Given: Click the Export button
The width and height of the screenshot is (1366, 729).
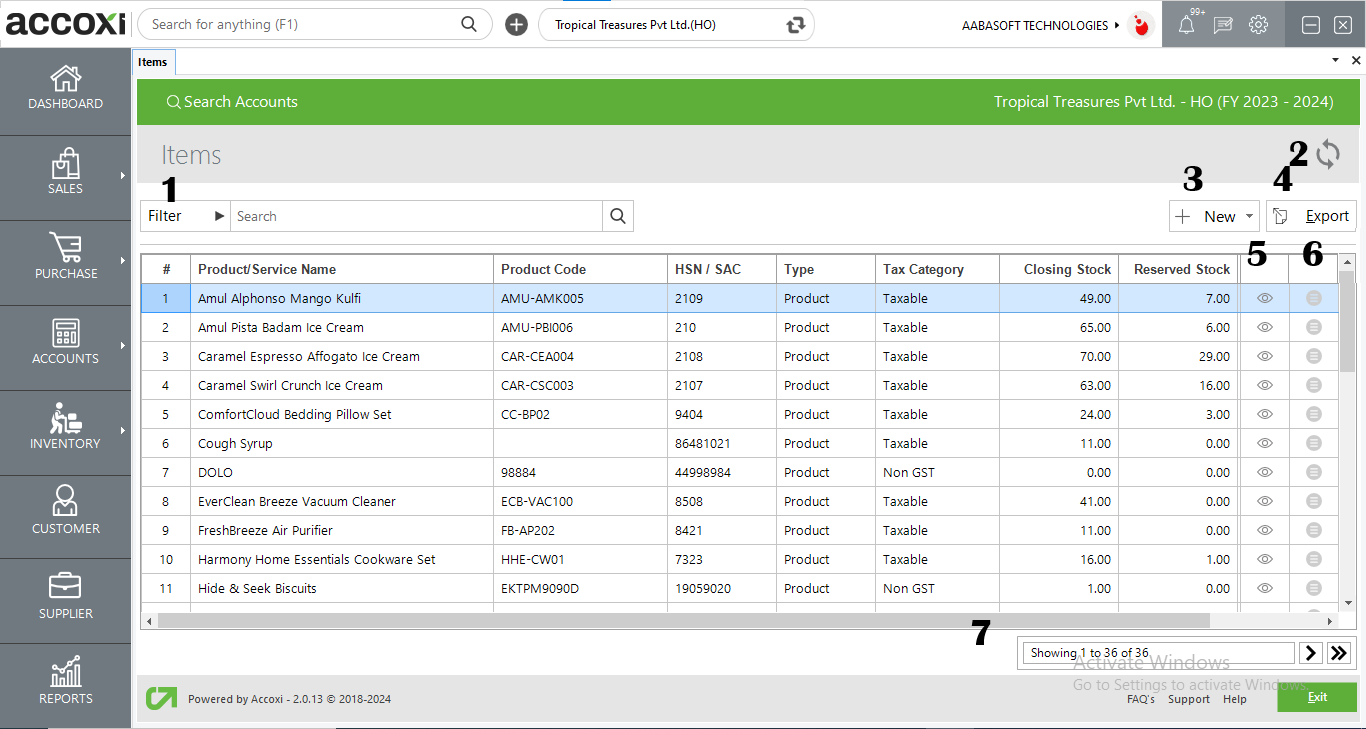Looking at the screenshot, I should 1311,216.
